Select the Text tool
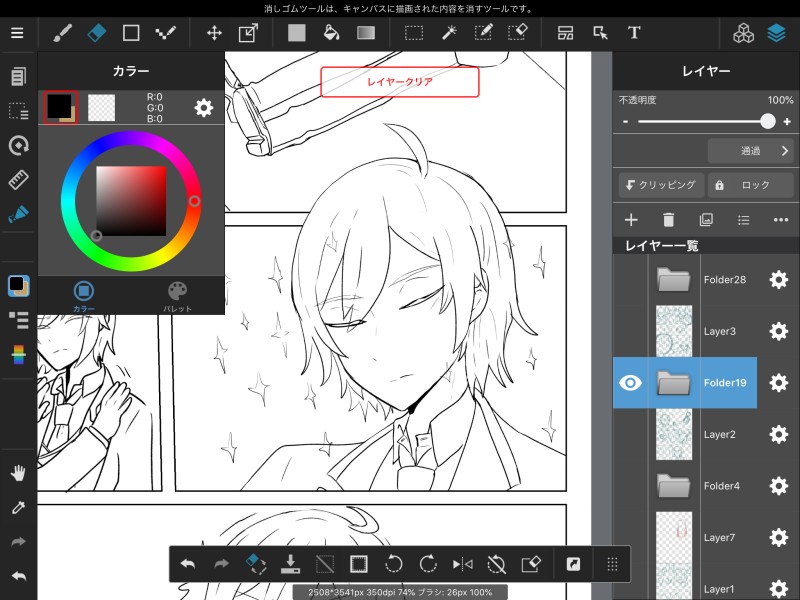This screenshot has width=800, height=600. [634, 33]
